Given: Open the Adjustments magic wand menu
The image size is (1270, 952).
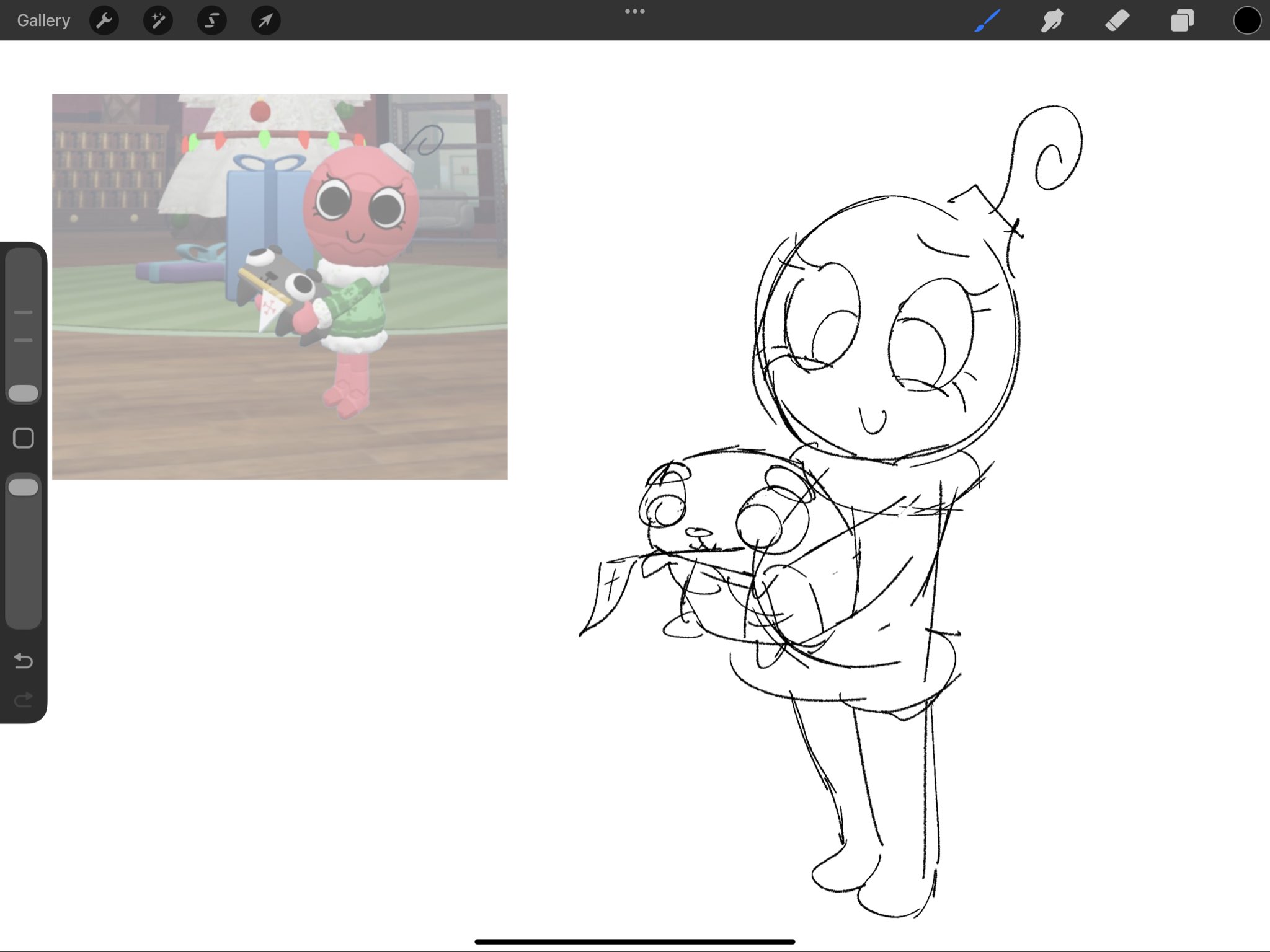Looking at the screenshot, I should tap(158, 20).
